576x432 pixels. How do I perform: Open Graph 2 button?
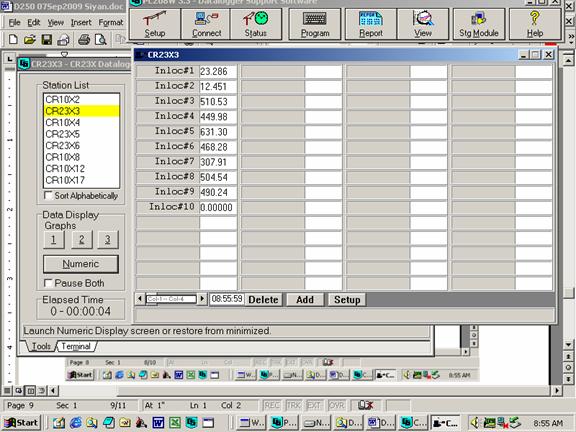point(82,240)
